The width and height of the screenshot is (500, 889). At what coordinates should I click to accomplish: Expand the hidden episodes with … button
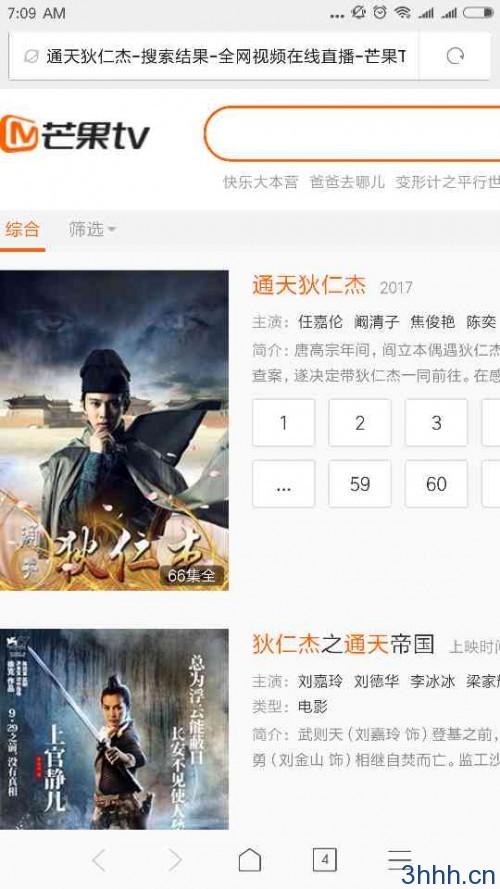[283, 484]
